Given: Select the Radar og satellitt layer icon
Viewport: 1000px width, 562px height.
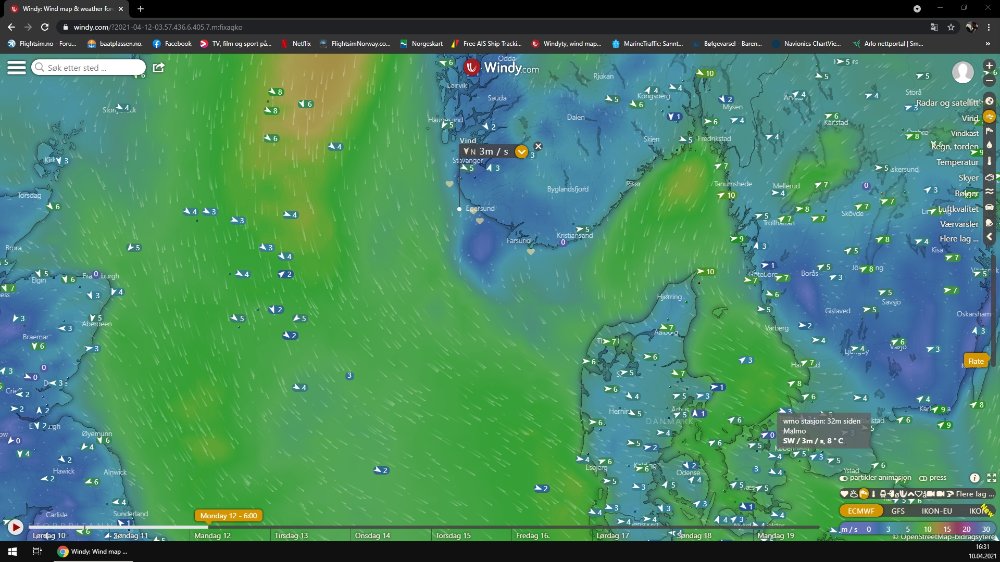Looking at the screenshot, I should tap(989, 101).
